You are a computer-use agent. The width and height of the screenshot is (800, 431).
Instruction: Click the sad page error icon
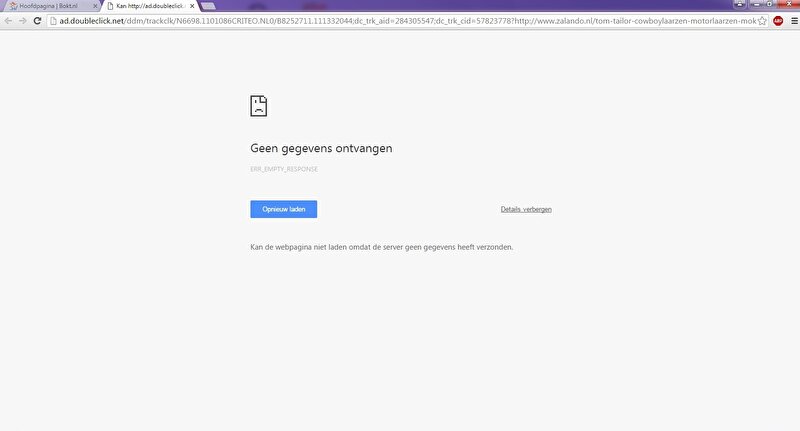pos(259,106)
